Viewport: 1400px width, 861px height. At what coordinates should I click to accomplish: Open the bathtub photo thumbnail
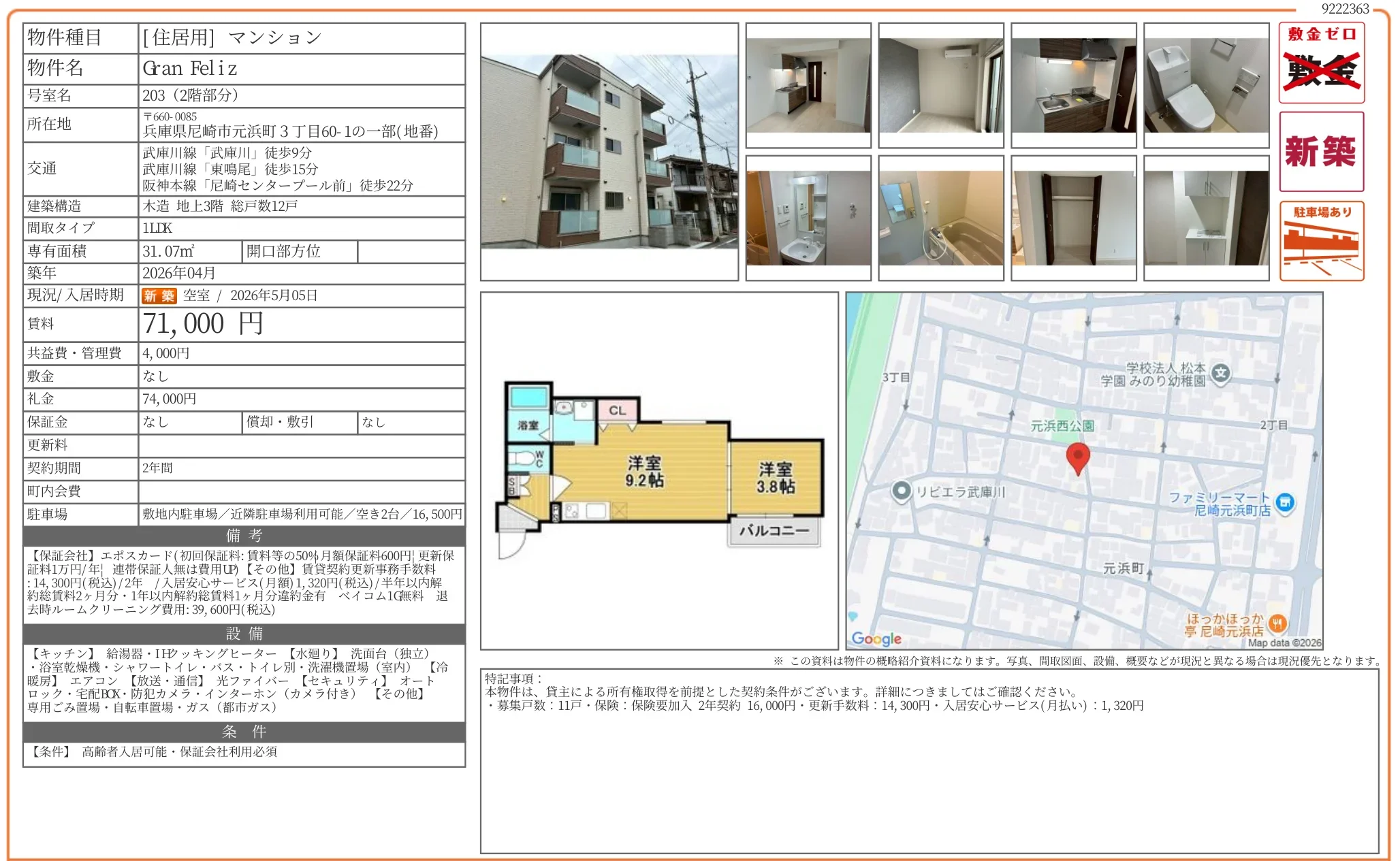point(940,218)
